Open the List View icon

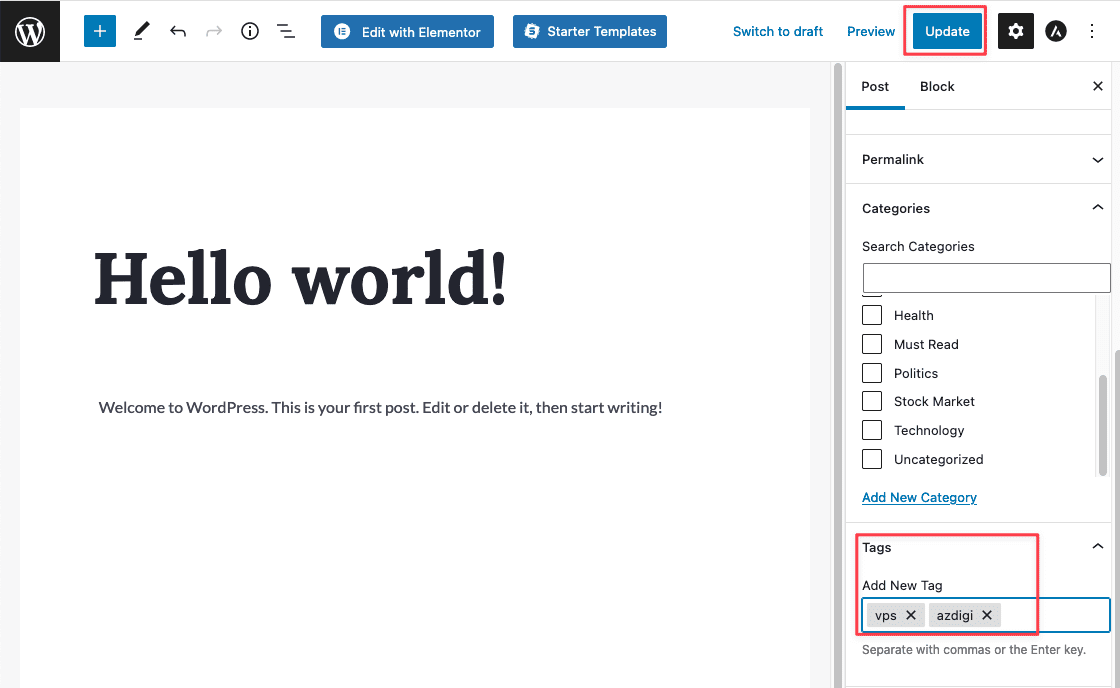click(286, 31)
